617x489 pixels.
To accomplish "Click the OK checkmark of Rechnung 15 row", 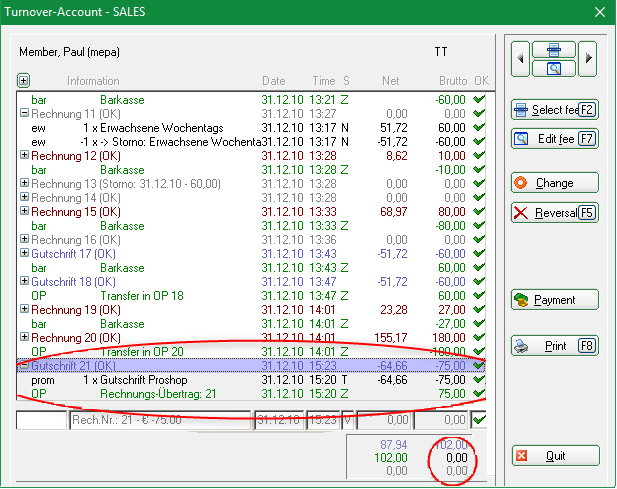I will [478, 211].
